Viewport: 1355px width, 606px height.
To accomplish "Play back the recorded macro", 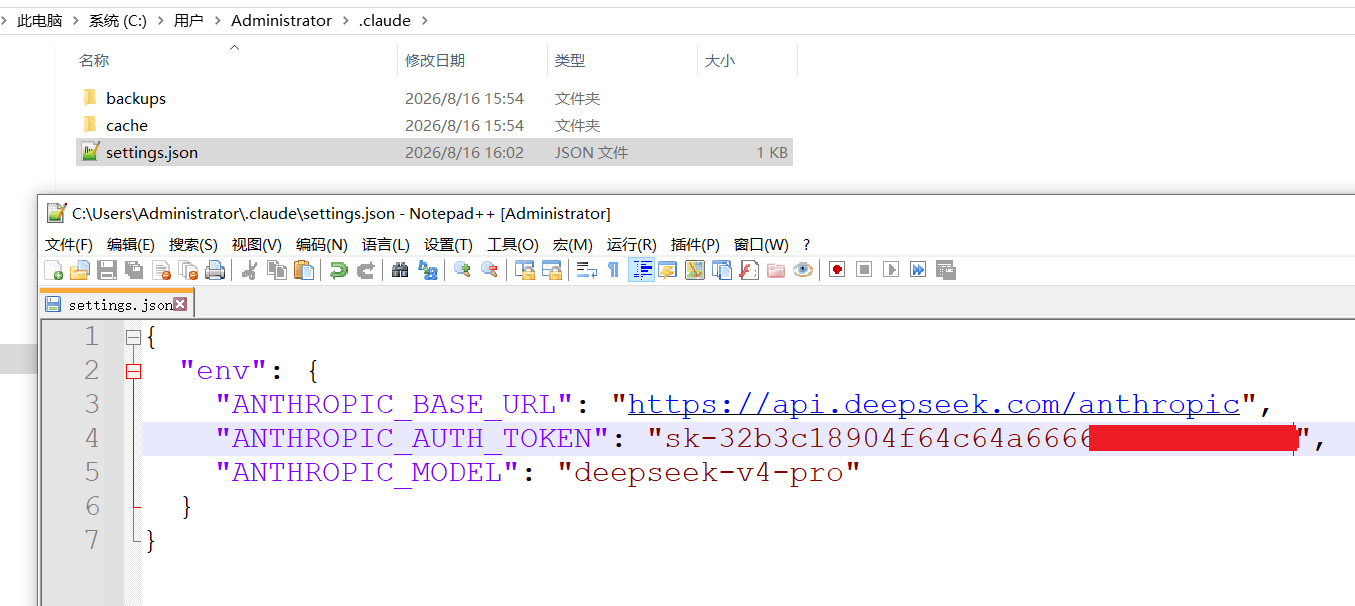I will point(891,270).
